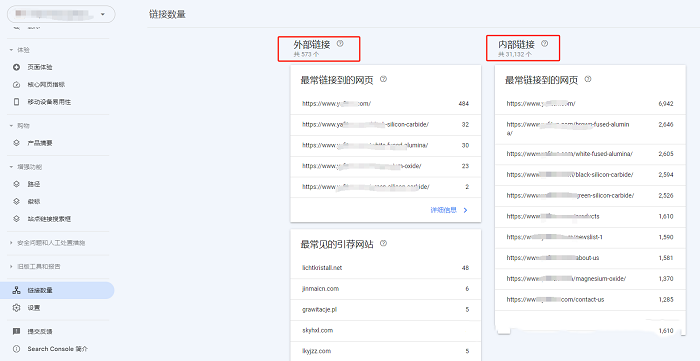Open the 提交反馈 feedback icon
This screenshot has height=361, width=700.
(x=17, y=331)
